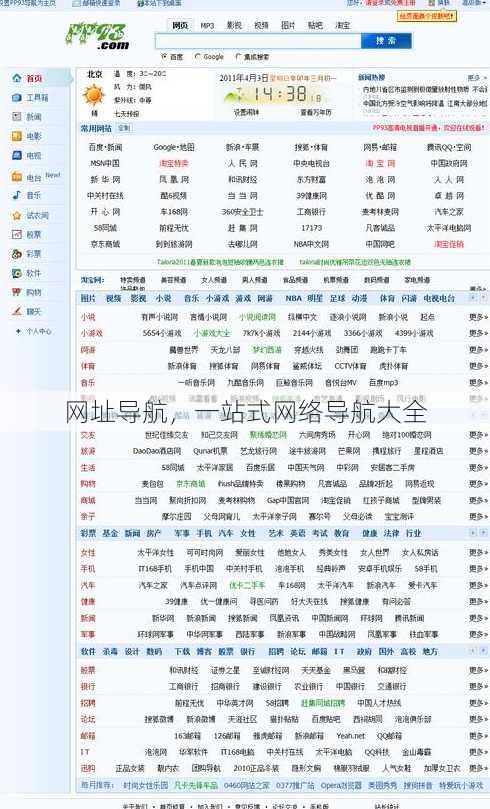This screenshot has height=809, width=490.
Task: Expand 更多 for the 小说 row
Action: point(478,317)
